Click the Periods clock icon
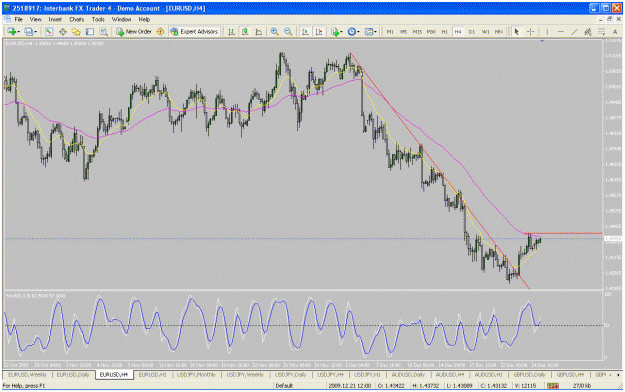 pyautogui.click(x=352, y=32)
